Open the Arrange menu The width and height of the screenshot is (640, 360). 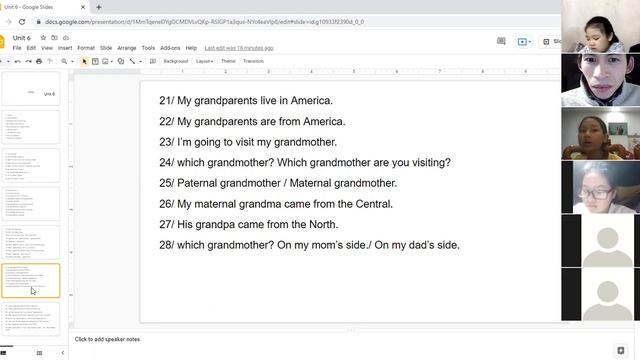127,48
